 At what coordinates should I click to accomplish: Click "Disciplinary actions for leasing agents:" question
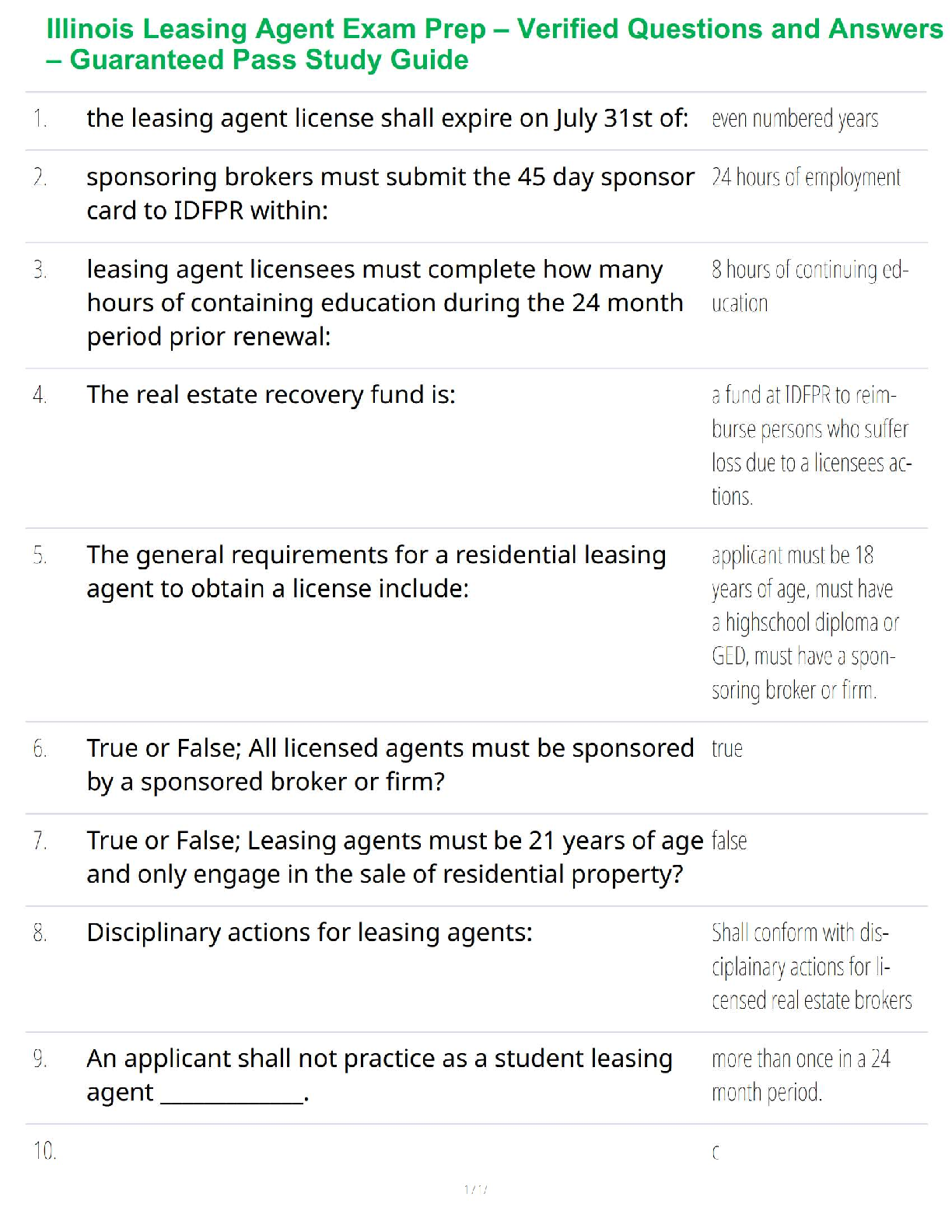[310, 933]
